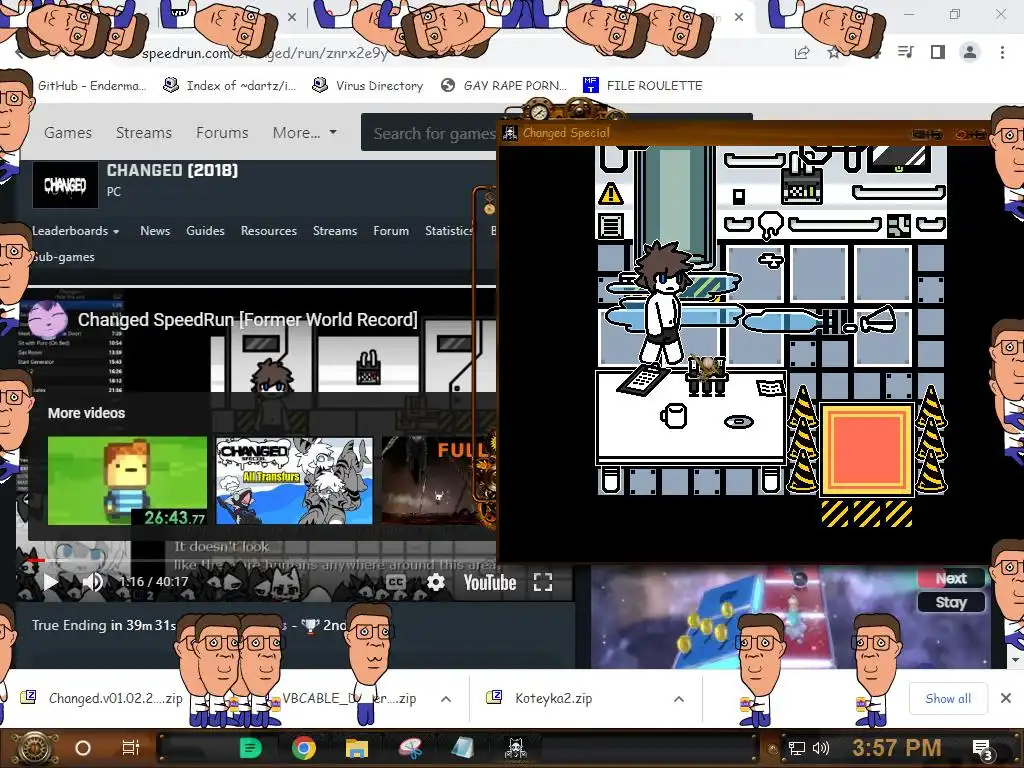
Task: Play the YouTube video
Action: pyautogui.click(x=50, y=582)
